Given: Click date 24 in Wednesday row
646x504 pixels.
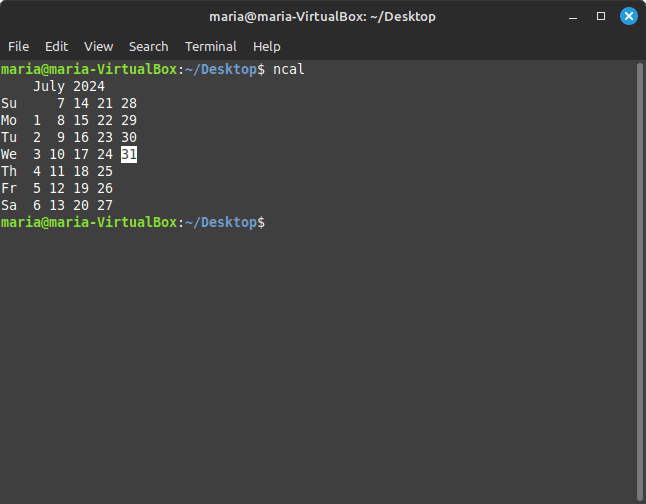Looking at the screenshot, I should tap(105, 155).
